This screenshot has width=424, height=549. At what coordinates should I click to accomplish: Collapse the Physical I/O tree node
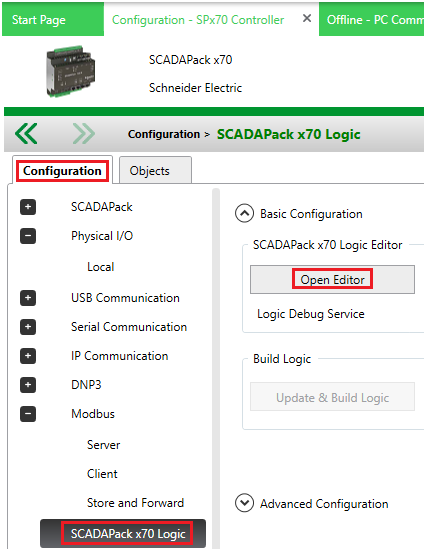point(28,236)
